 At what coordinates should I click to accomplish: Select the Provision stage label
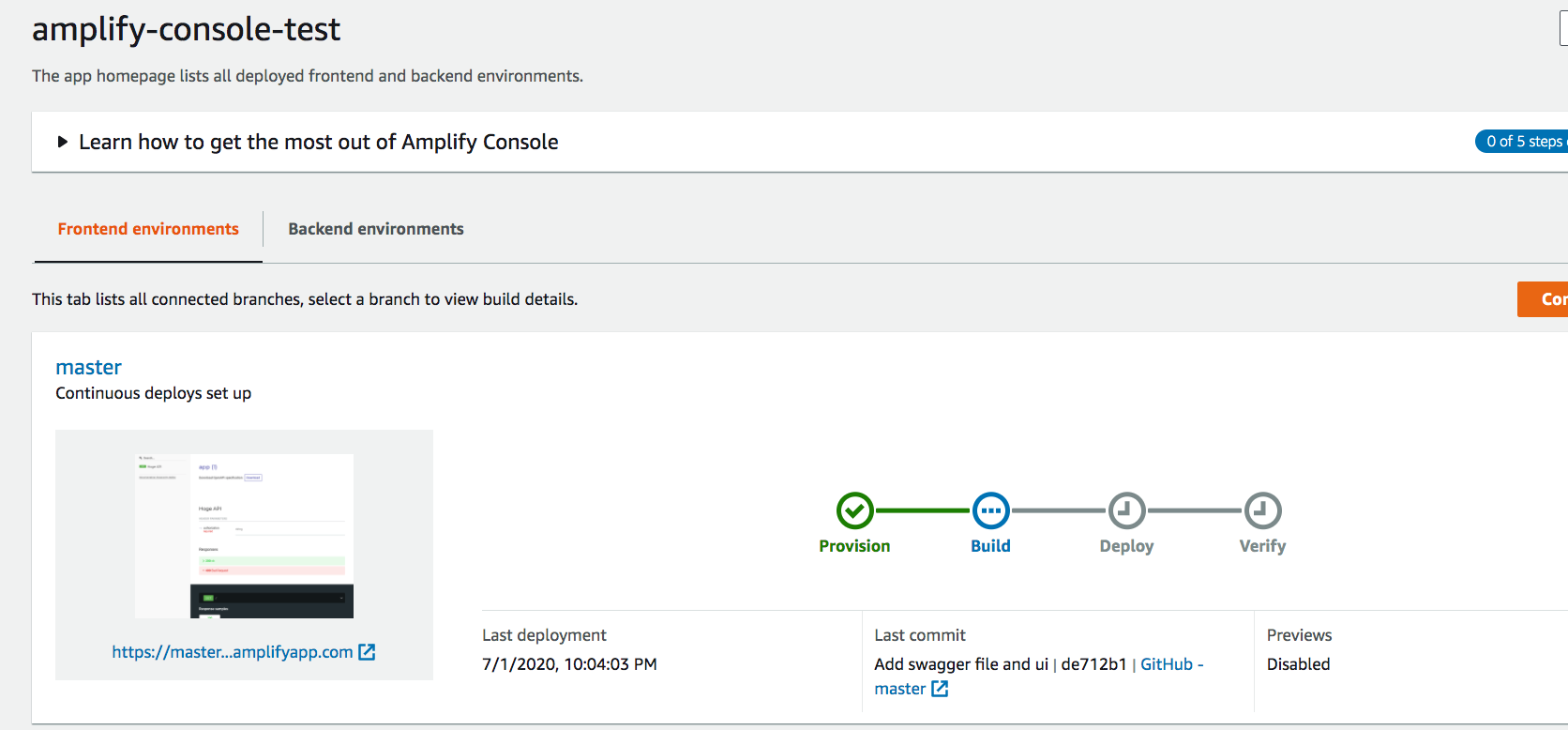click(x=854, y=545)
